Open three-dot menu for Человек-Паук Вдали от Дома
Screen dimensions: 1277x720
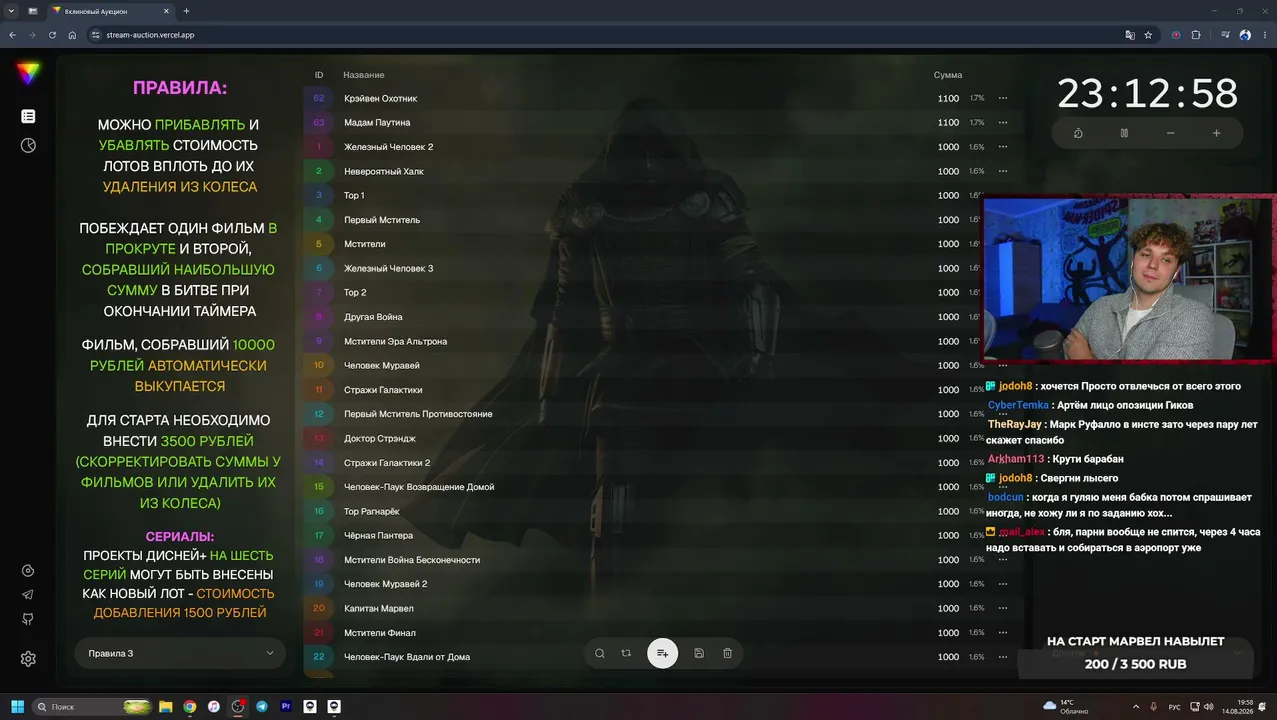point(1003,657)
